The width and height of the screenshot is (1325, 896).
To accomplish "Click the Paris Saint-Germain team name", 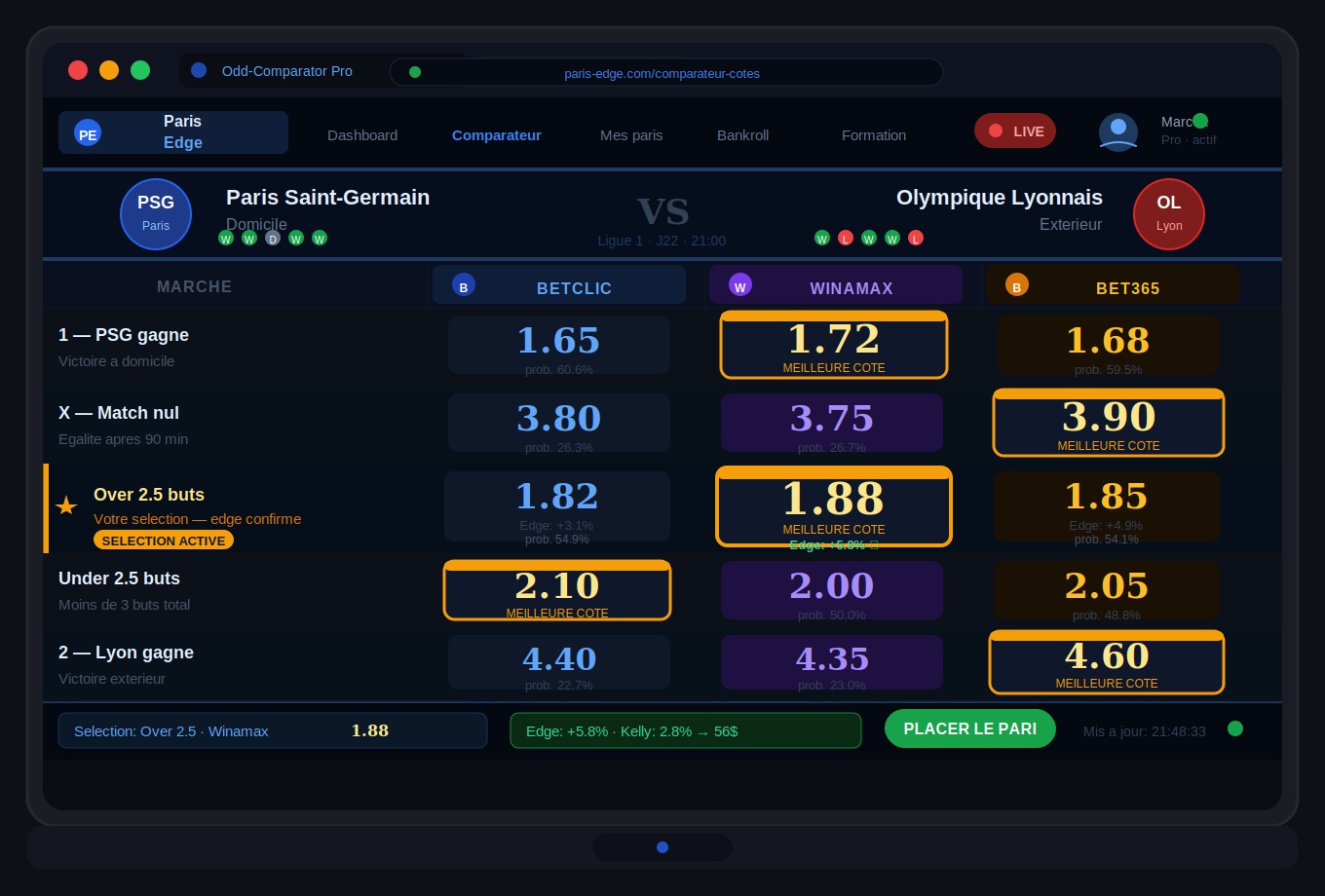I will pyautogui.click(x=327, y=198).
